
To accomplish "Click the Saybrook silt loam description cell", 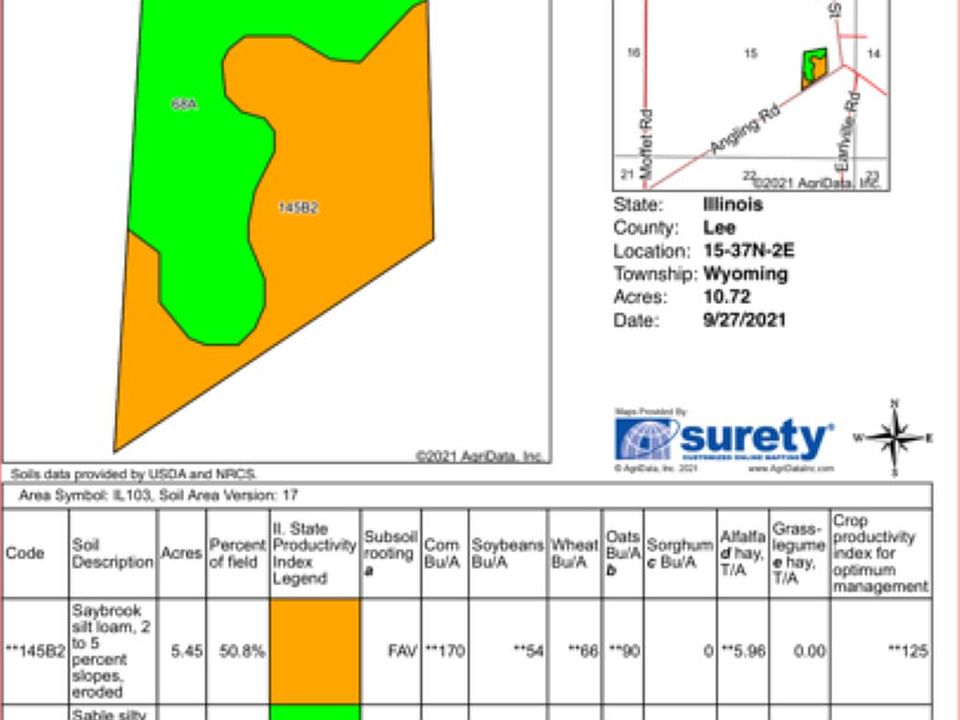I will [111, 651].
